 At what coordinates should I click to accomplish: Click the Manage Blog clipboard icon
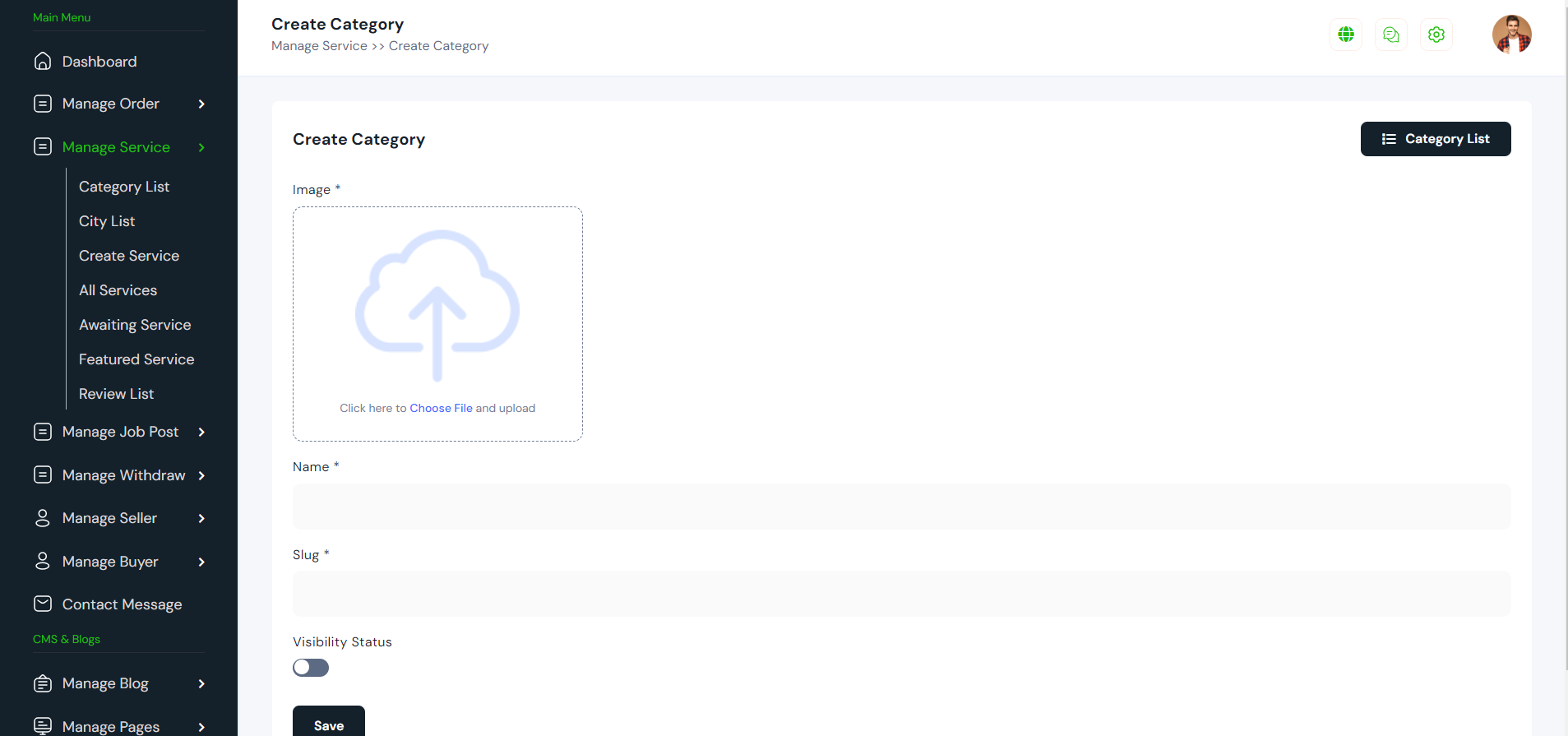pos(43,683)
